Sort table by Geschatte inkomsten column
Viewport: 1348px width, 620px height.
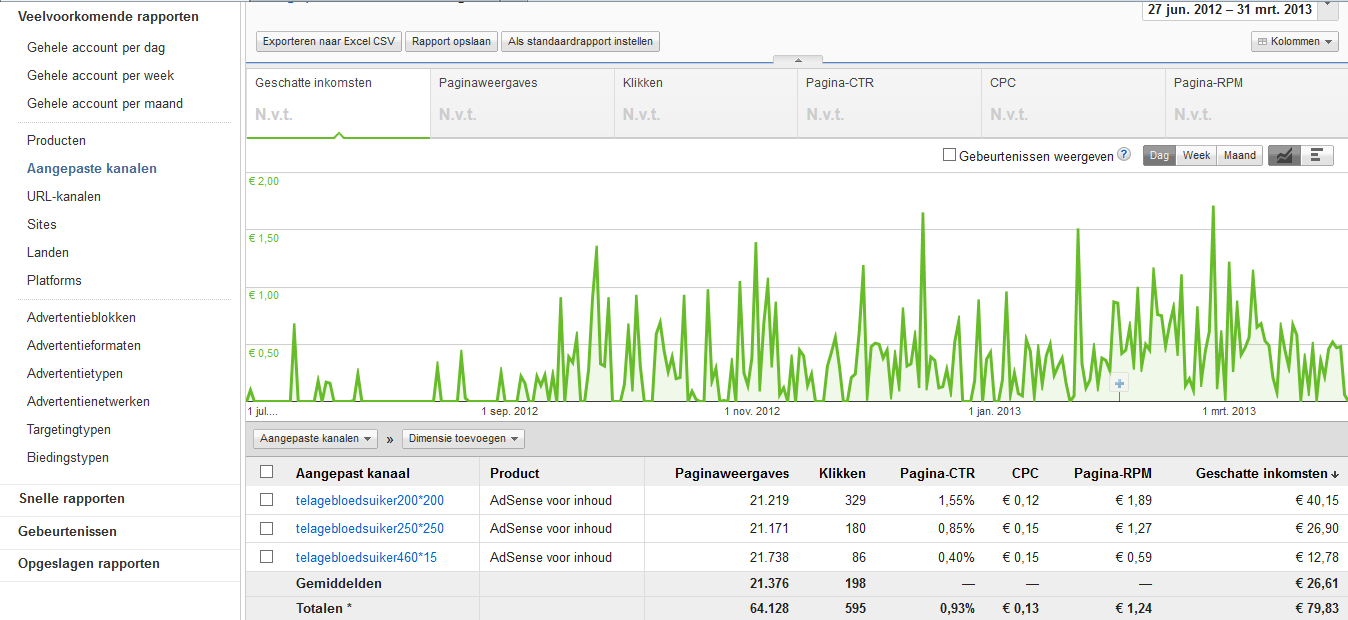pos(1268,473)
